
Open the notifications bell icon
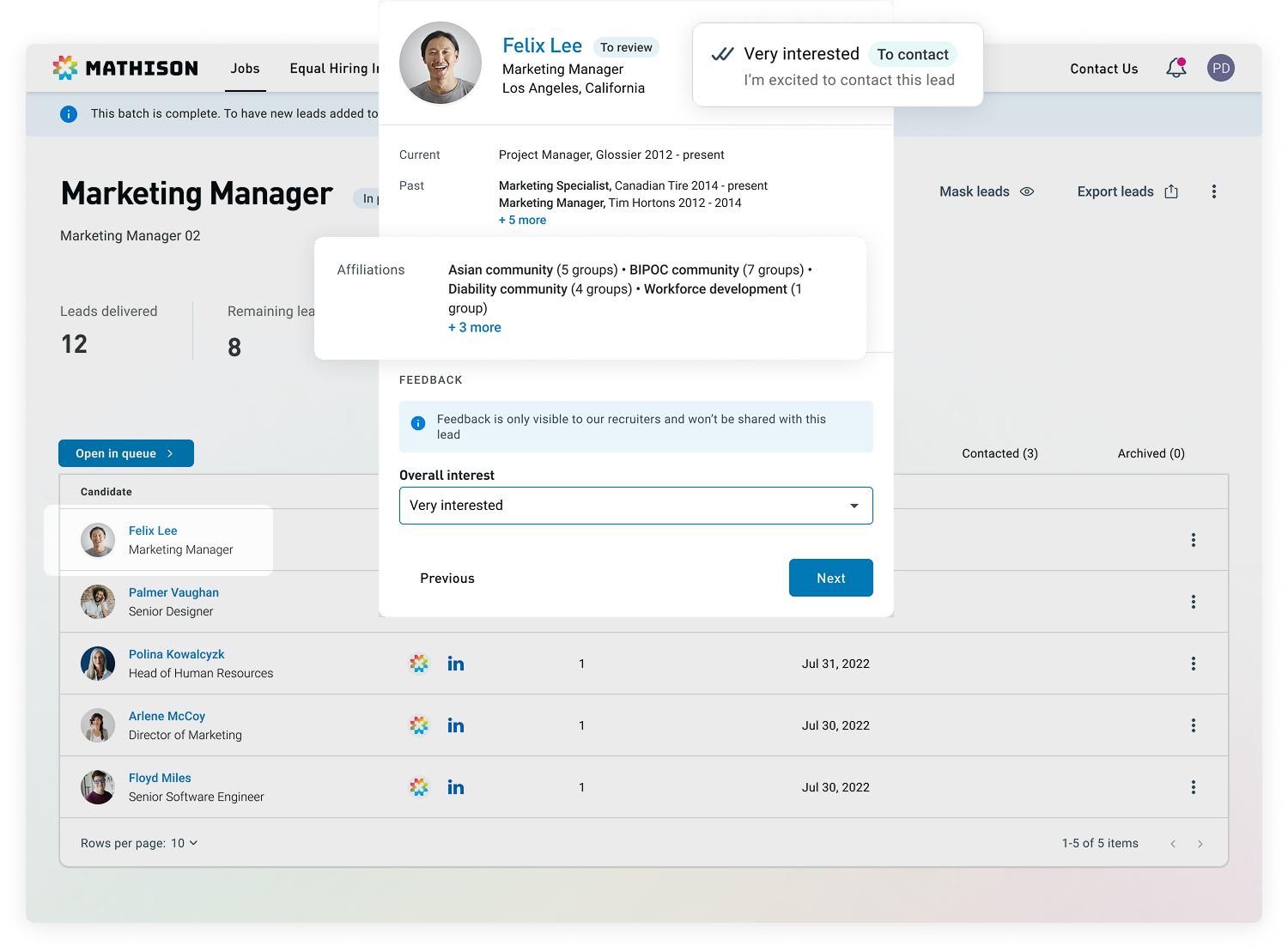[x=1176, y=69]
